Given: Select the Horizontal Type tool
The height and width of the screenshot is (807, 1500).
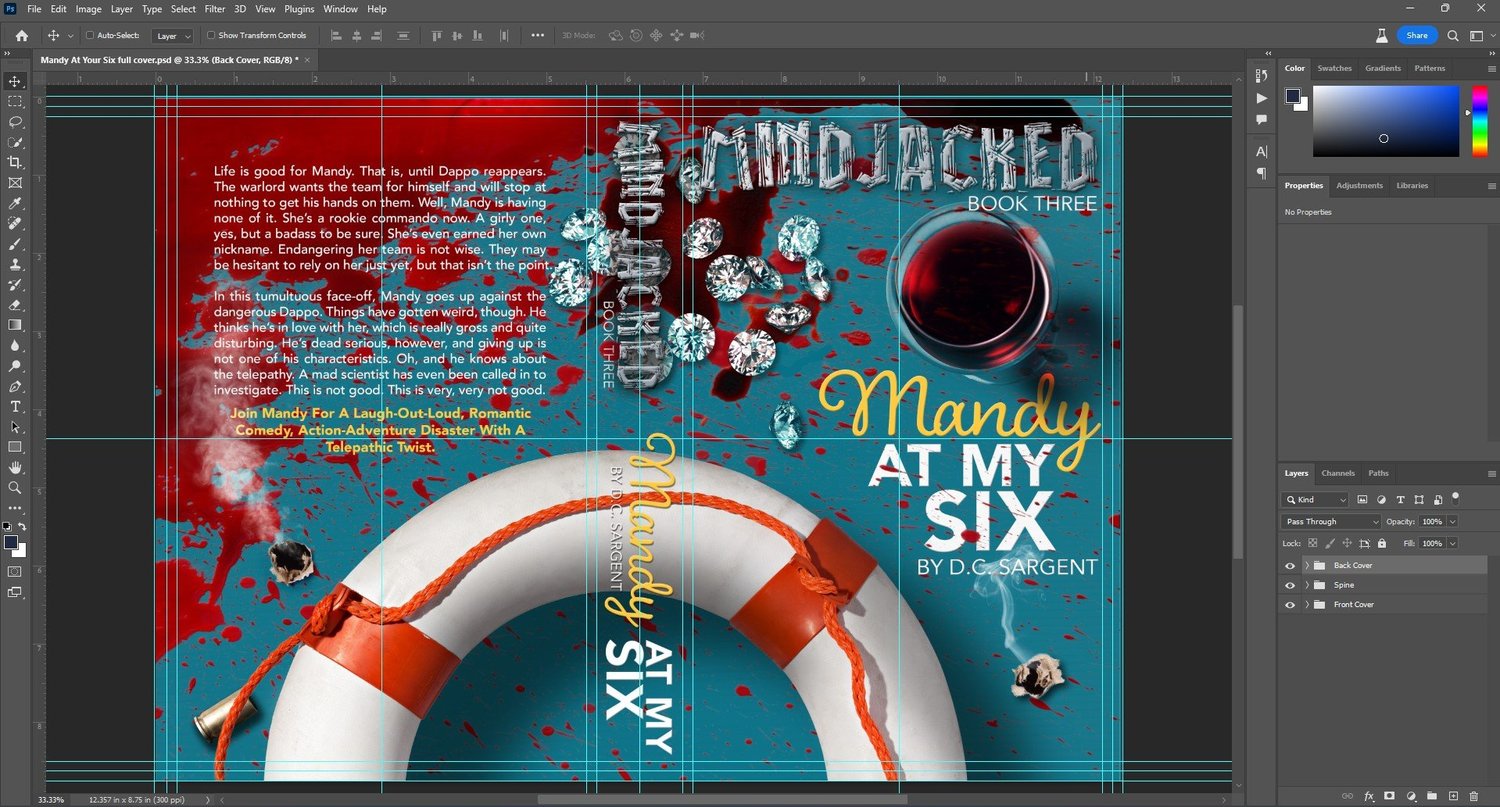Looking at the screenshot, I should point(14,406).
